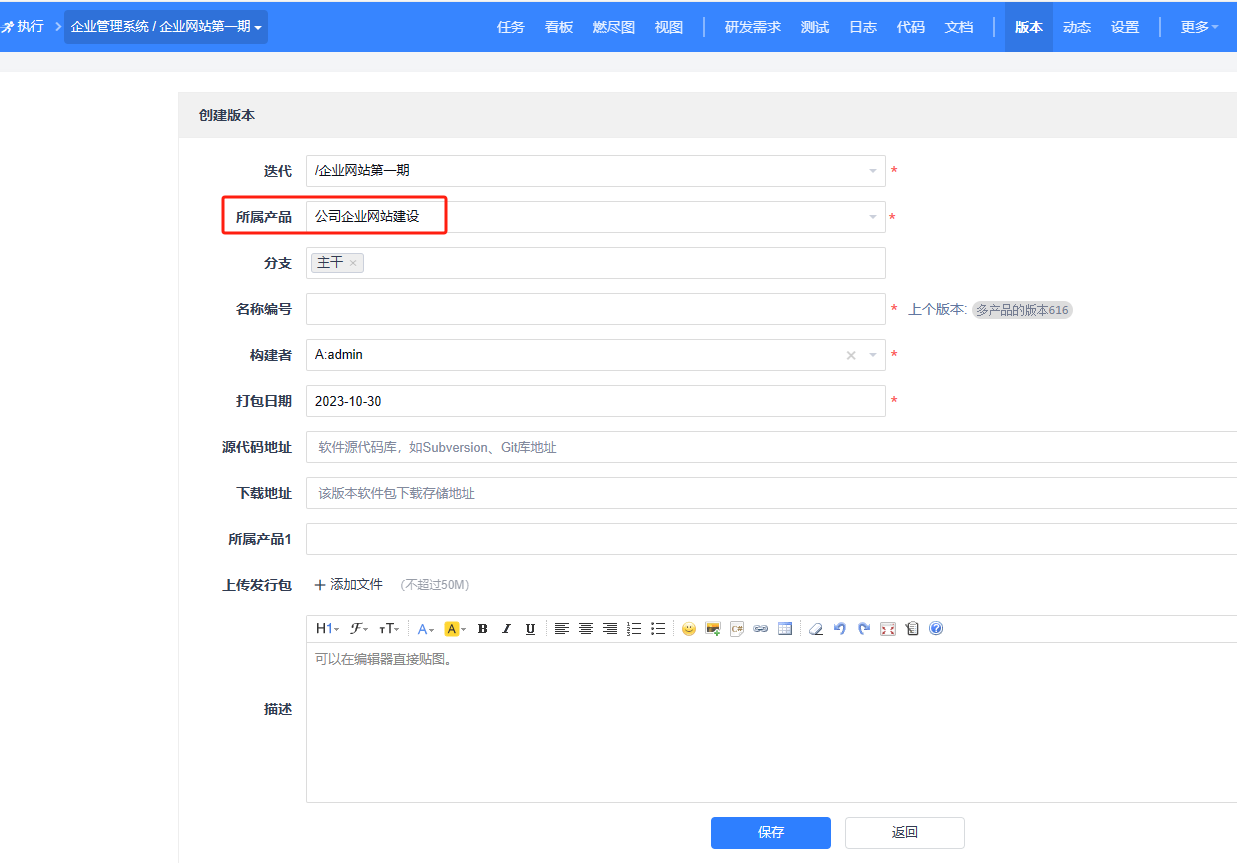Click the undo arrow in the editor
Image resolution: width=1237 pixels, height=863 pixels.
pos(840,629)
